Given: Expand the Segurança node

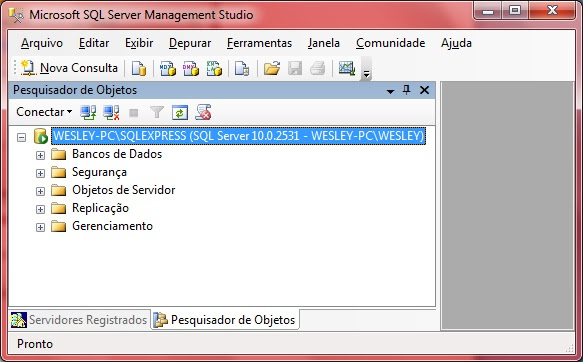Looking at the screenshot, I should 40,173.
